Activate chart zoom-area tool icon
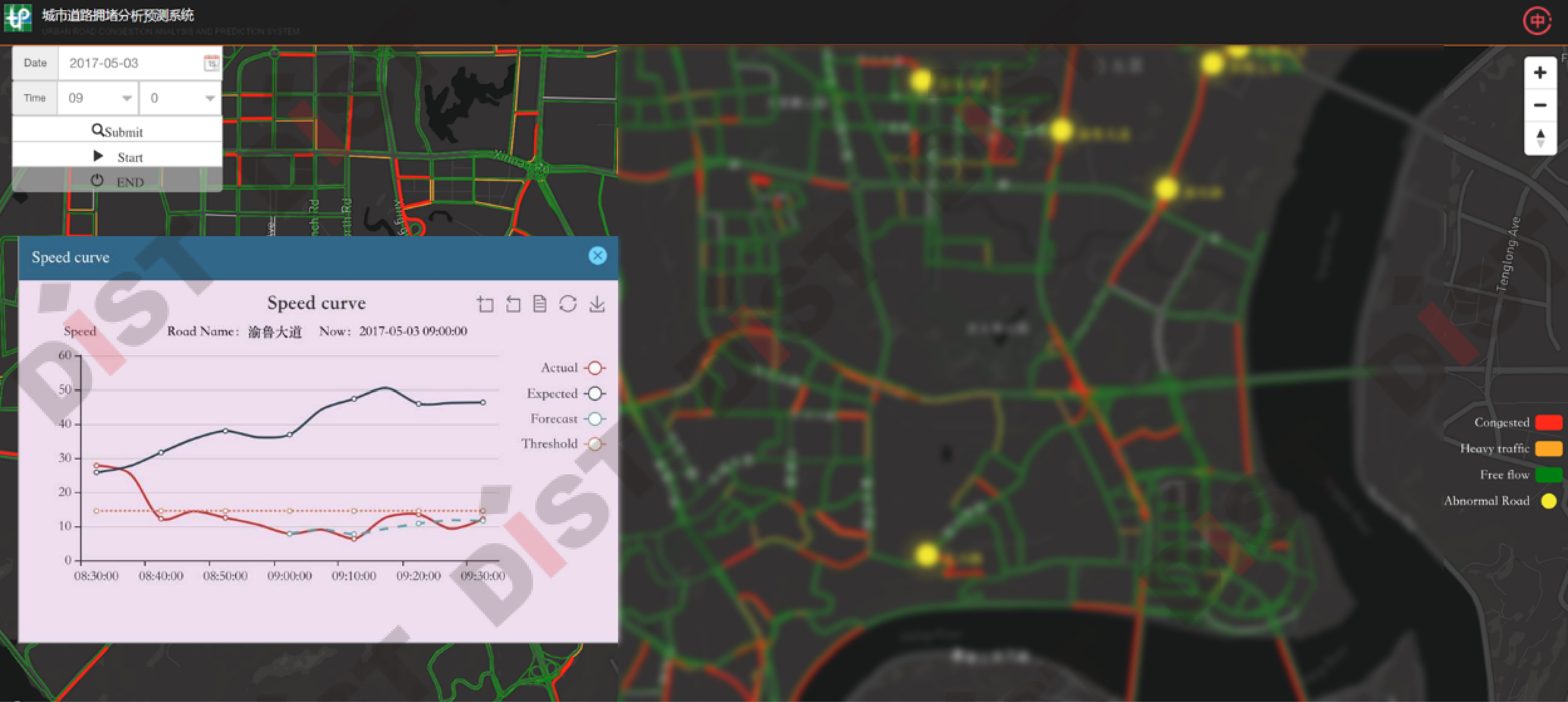Screen dimensions: 1568x702 tap(485, 303)
